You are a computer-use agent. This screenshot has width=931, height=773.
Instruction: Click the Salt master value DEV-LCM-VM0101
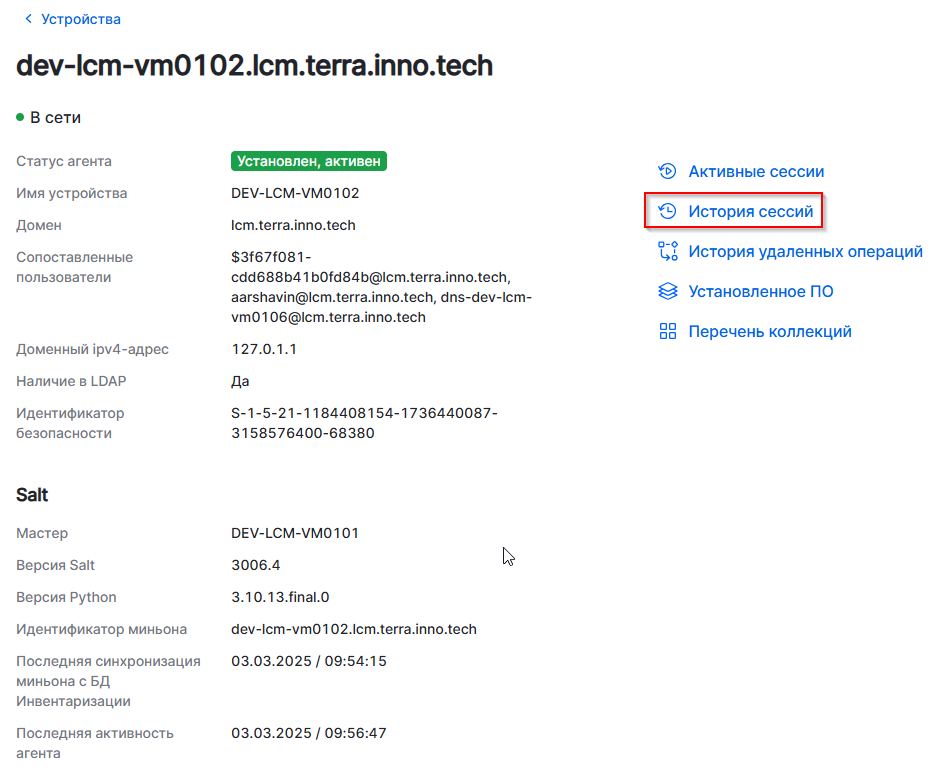point(295,533)
